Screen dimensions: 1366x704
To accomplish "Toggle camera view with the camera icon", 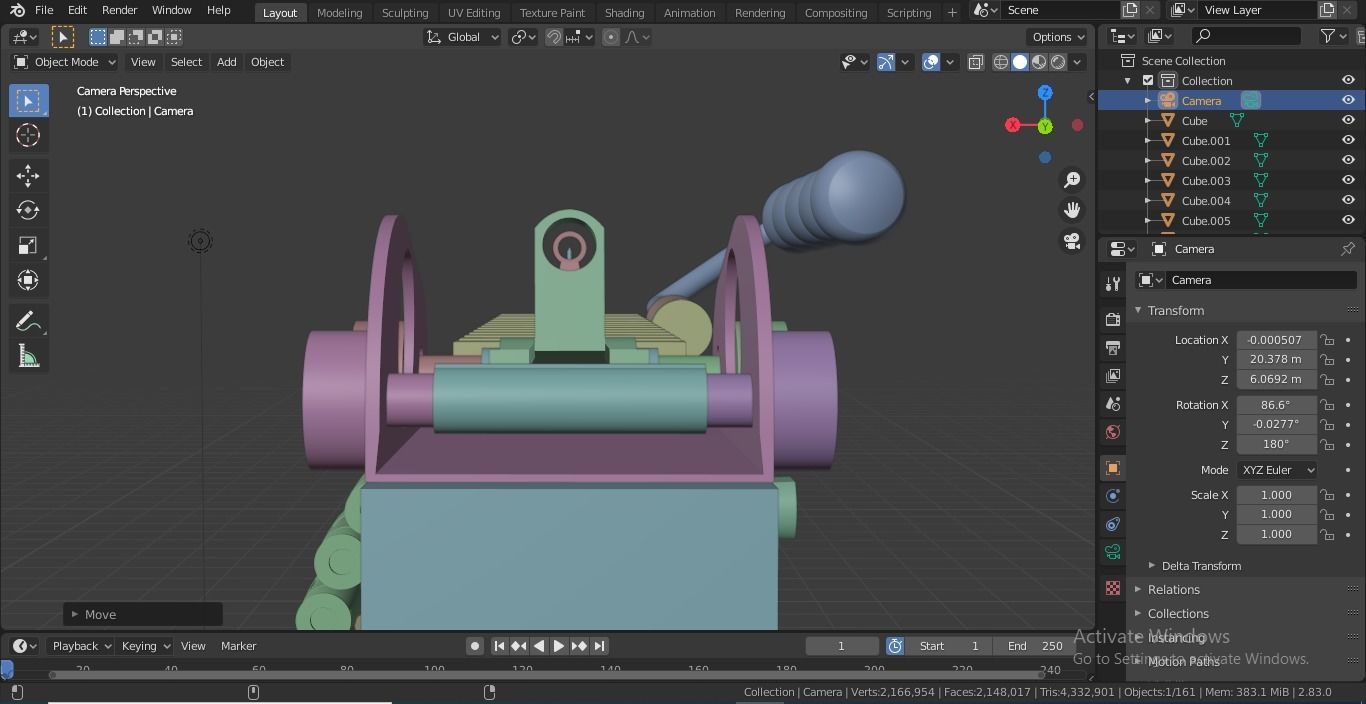I will click(x=1072, y=241).
